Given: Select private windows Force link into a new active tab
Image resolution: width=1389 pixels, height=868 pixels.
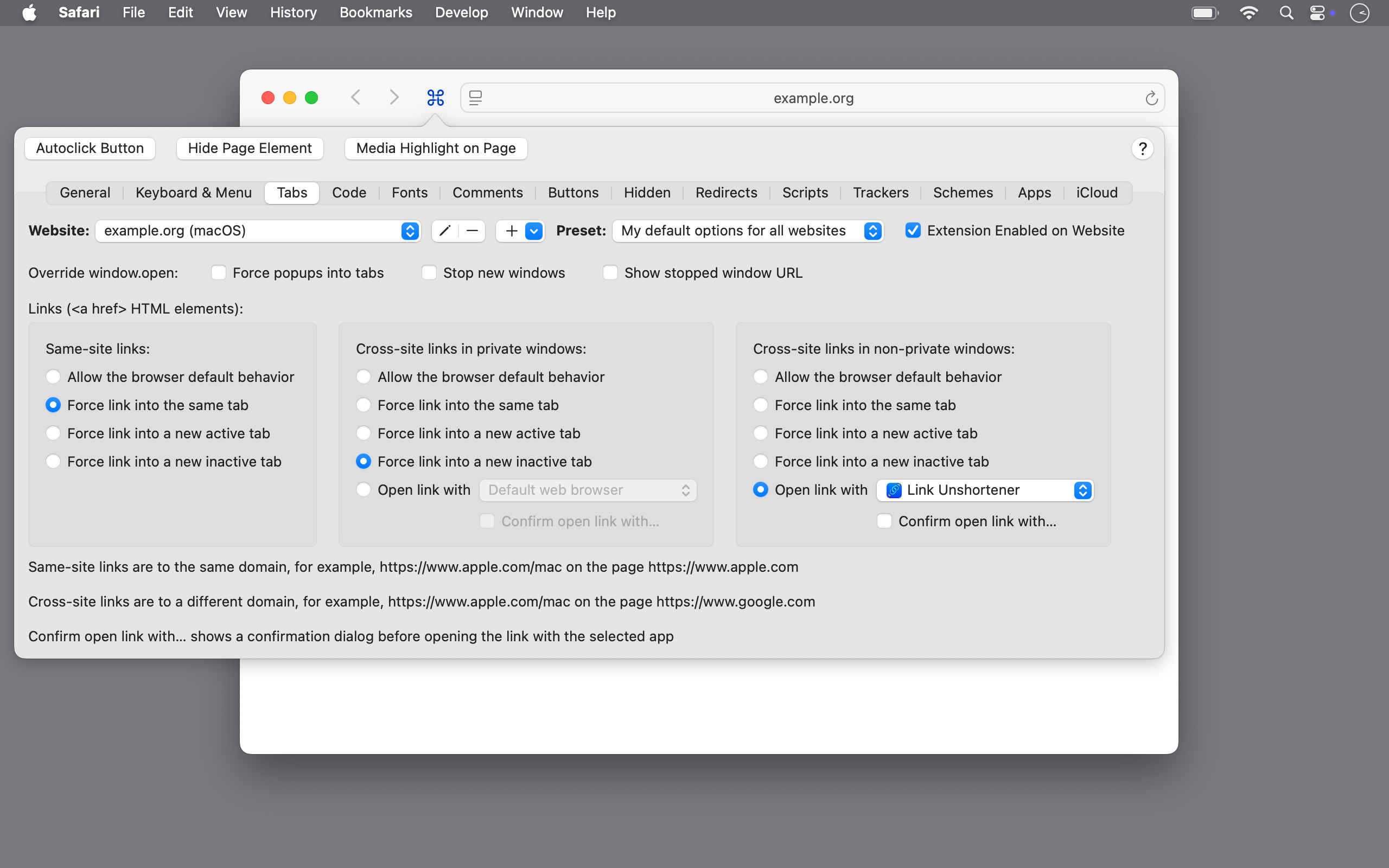Looking at the screenshot, I should [x=364, y=433].
